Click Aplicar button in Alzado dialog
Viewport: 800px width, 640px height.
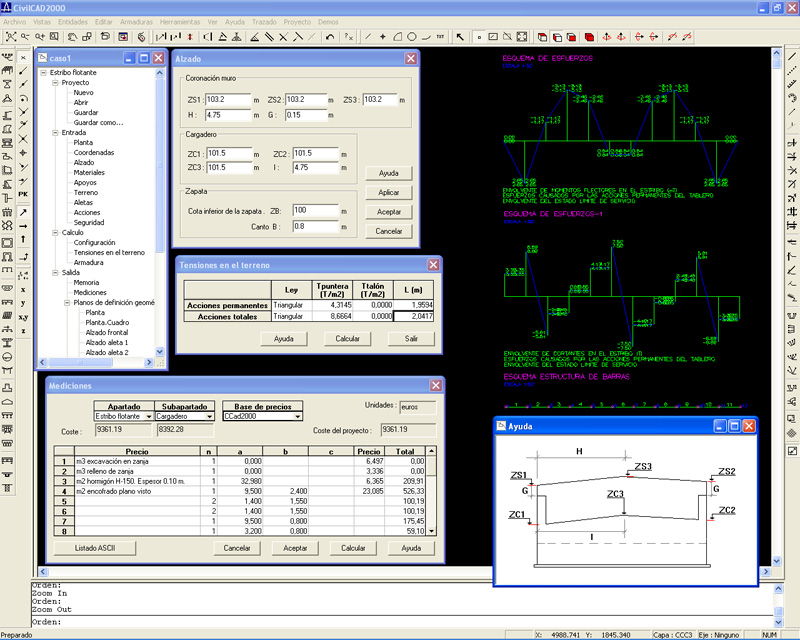point(389,192)
